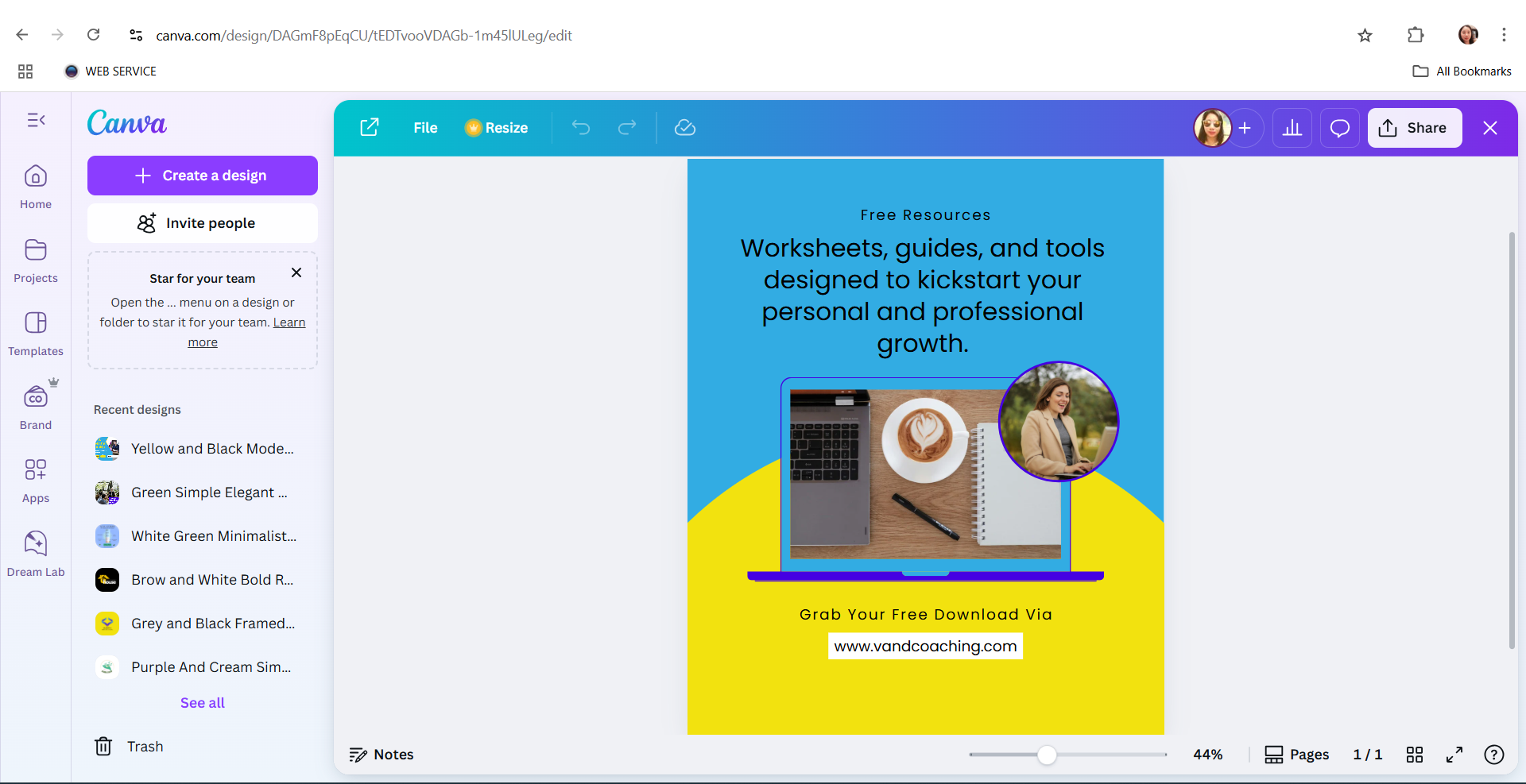Viewport: 1526px width, 784px height.
Task: Click the 1 / 1 page counter
Action: click(x=1368, y=755)
